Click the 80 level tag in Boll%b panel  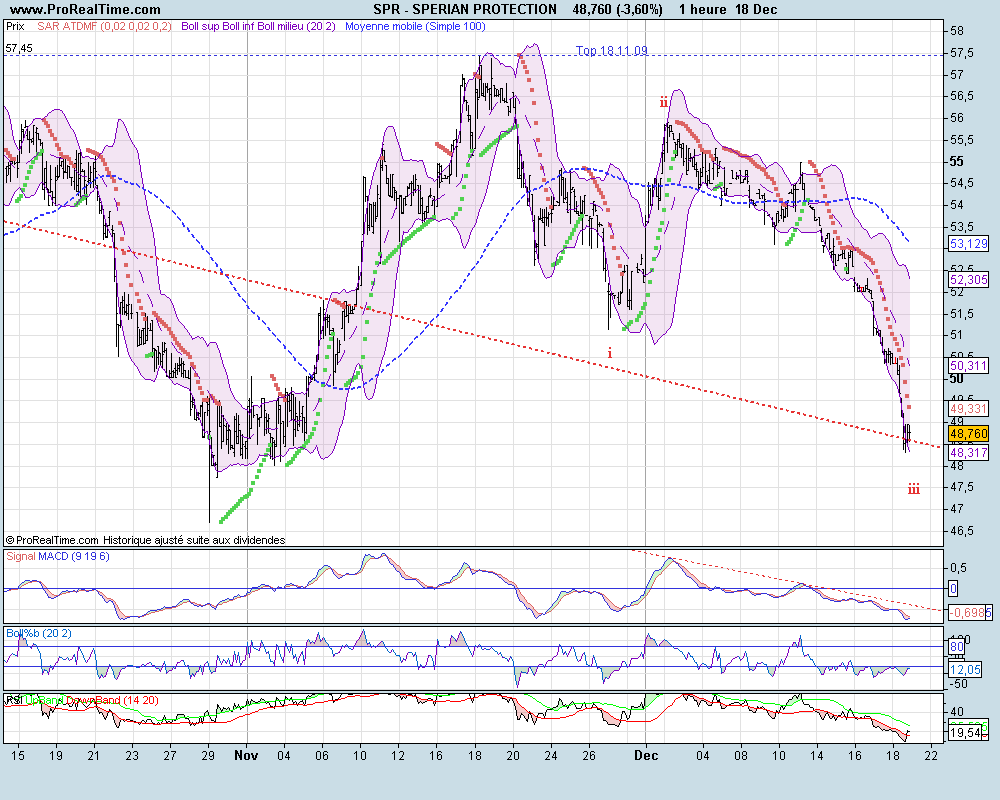click(x=957, y=647)
